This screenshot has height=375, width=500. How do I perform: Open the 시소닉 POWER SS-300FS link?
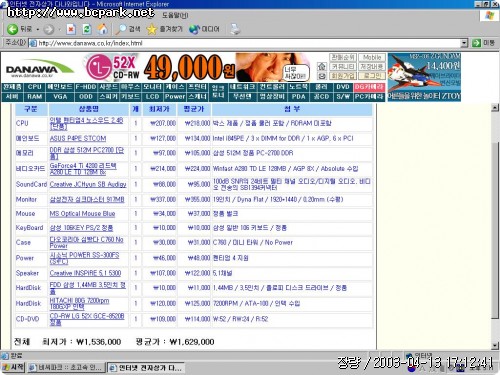coord(84,258)
